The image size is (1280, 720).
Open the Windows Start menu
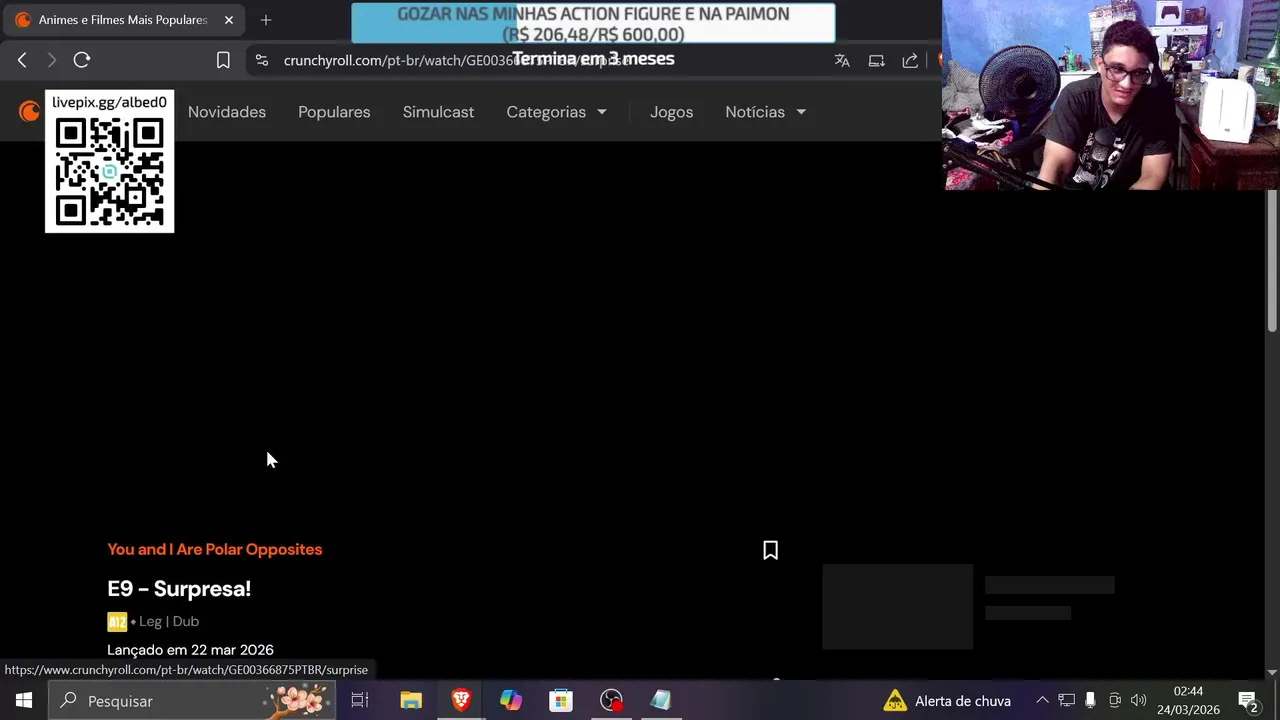coord(24,701)
